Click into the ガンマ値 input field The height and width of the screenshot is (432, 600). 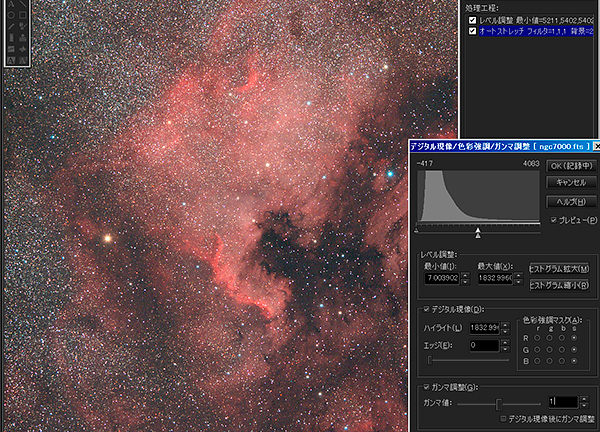(x=563, y=402)
